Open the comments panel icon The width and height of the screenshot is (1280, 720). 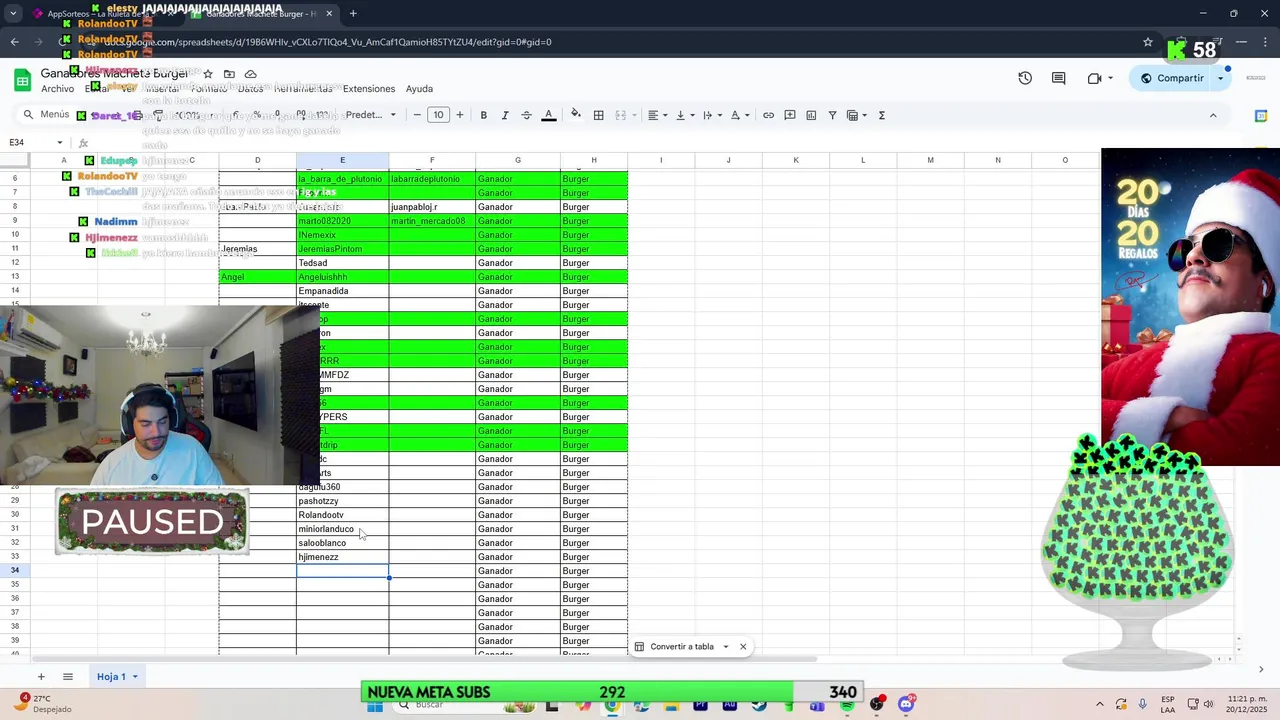(x=1059, y=78)
